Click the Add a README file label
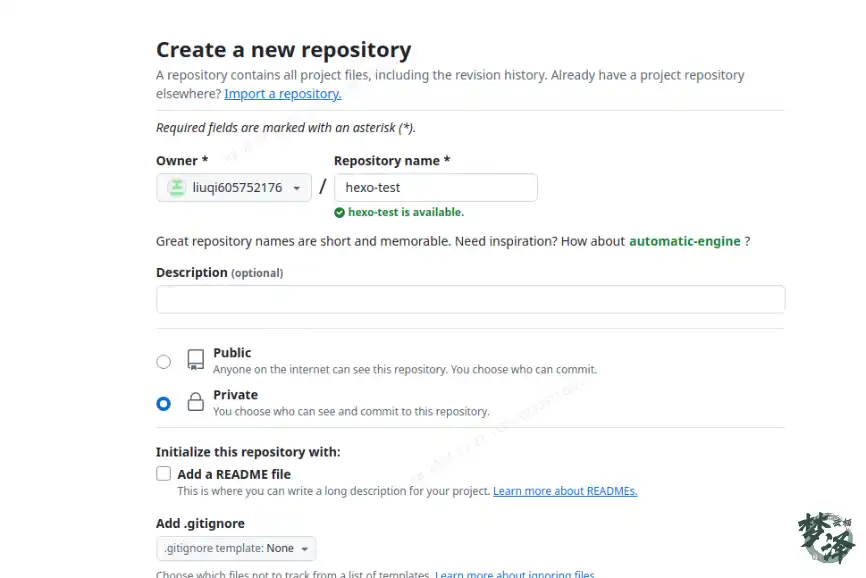Screen dimensions: 866x578 click(x=234, y=474)
